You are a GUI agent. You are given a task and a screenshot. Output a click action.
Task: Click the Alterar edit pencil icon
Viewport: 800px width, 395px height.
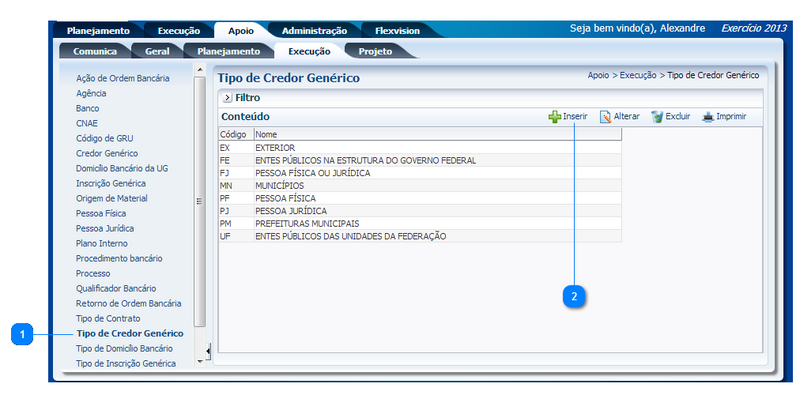pyautogui.click(x=606, y=117)
